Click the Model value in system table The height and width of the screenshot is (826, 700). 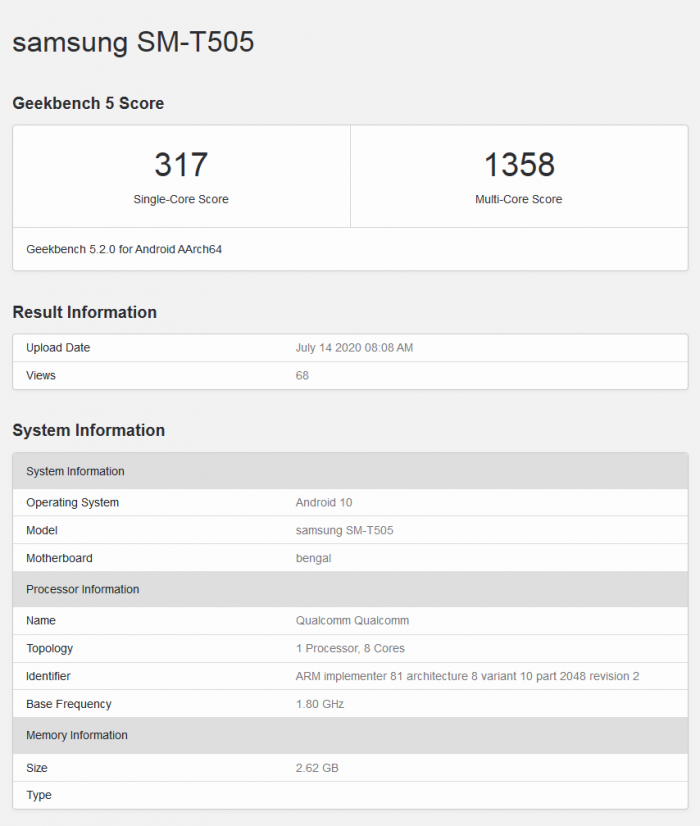344,530
